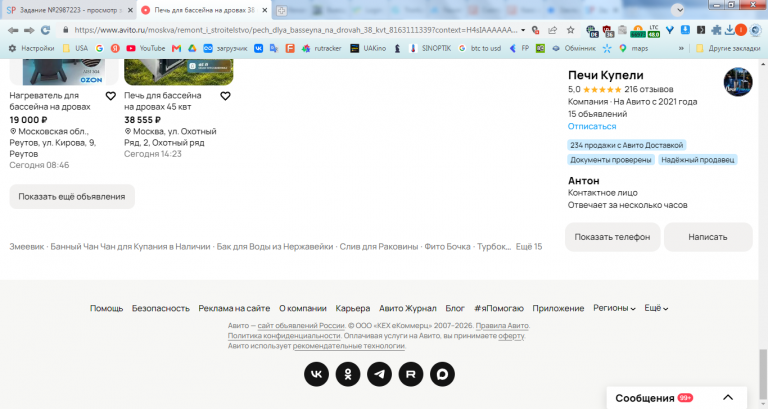This screenshot has height=409, width=768.
Task: Open the Печь для бассейна 45 квт thumbnail
Action: point(178,72)
